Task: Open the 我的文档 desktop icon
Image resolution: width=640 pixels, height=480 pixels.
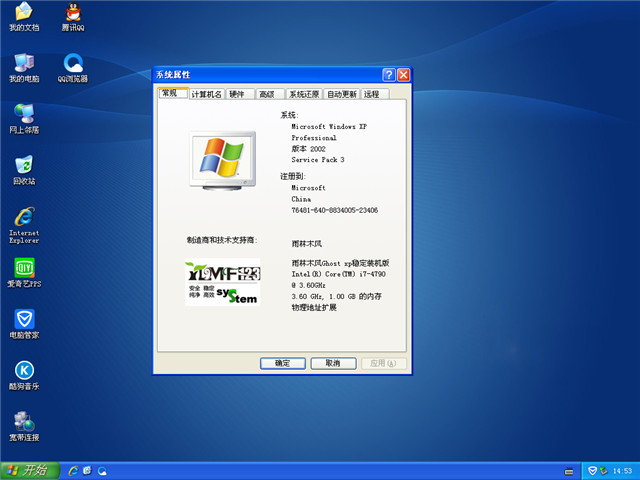Action: pyautogui.click(x=24, y=17)
